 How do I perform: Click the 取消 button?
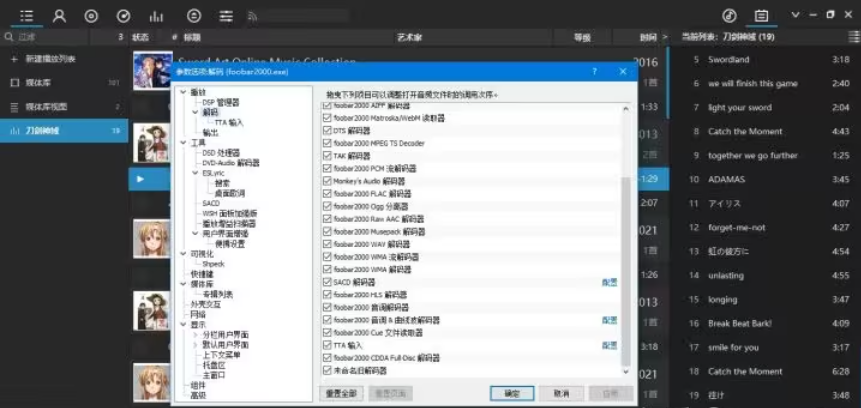[x=561, y=393]
